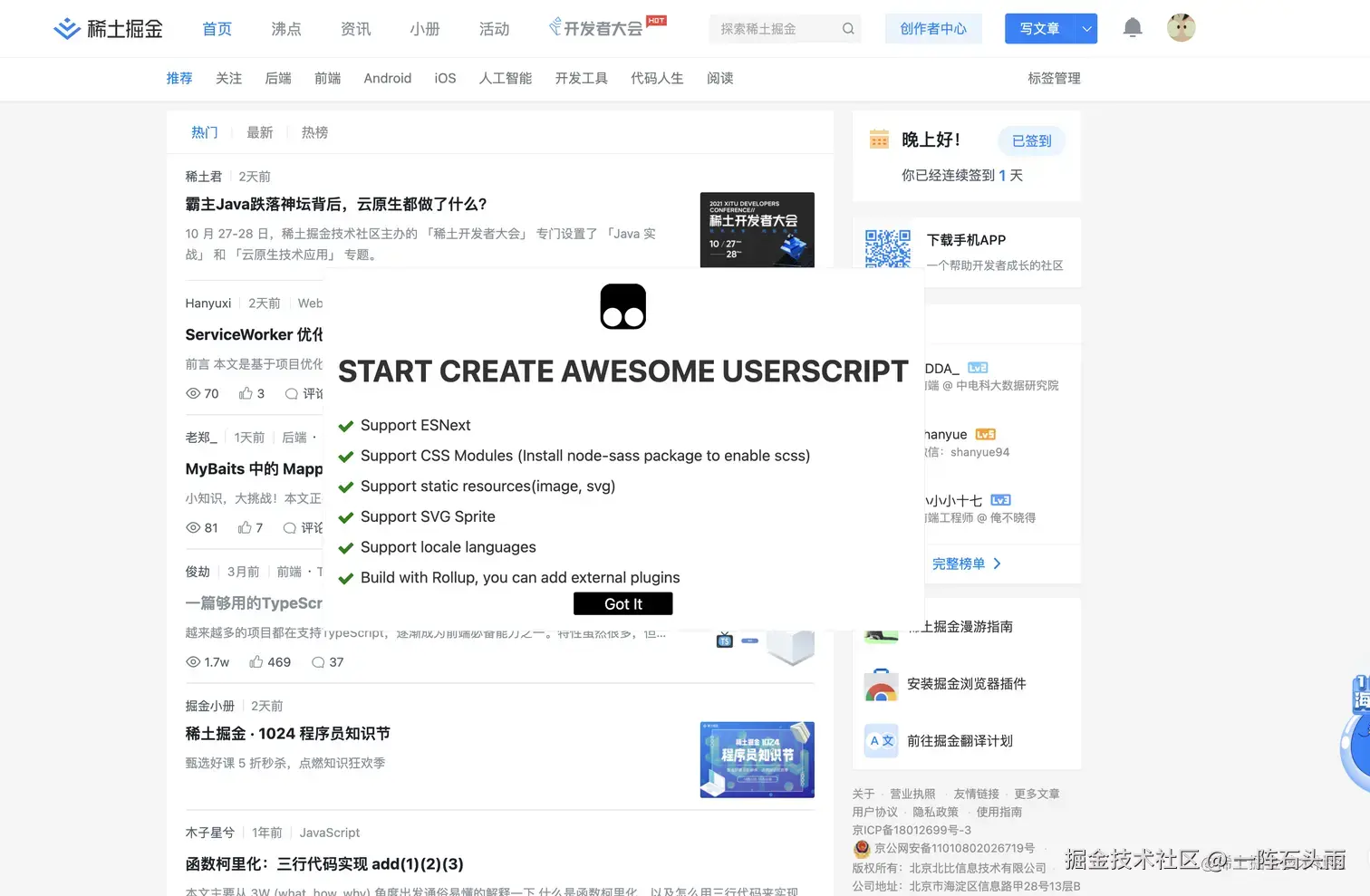The image size is (1370, 896).
Task: Open 创作者中心
Action: [x=933, y=28]
